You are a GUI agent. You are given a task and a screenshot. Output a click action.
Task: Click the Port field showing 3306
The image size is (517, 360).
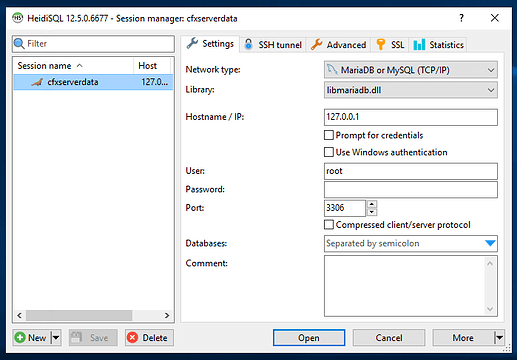[x=345, y=208]
